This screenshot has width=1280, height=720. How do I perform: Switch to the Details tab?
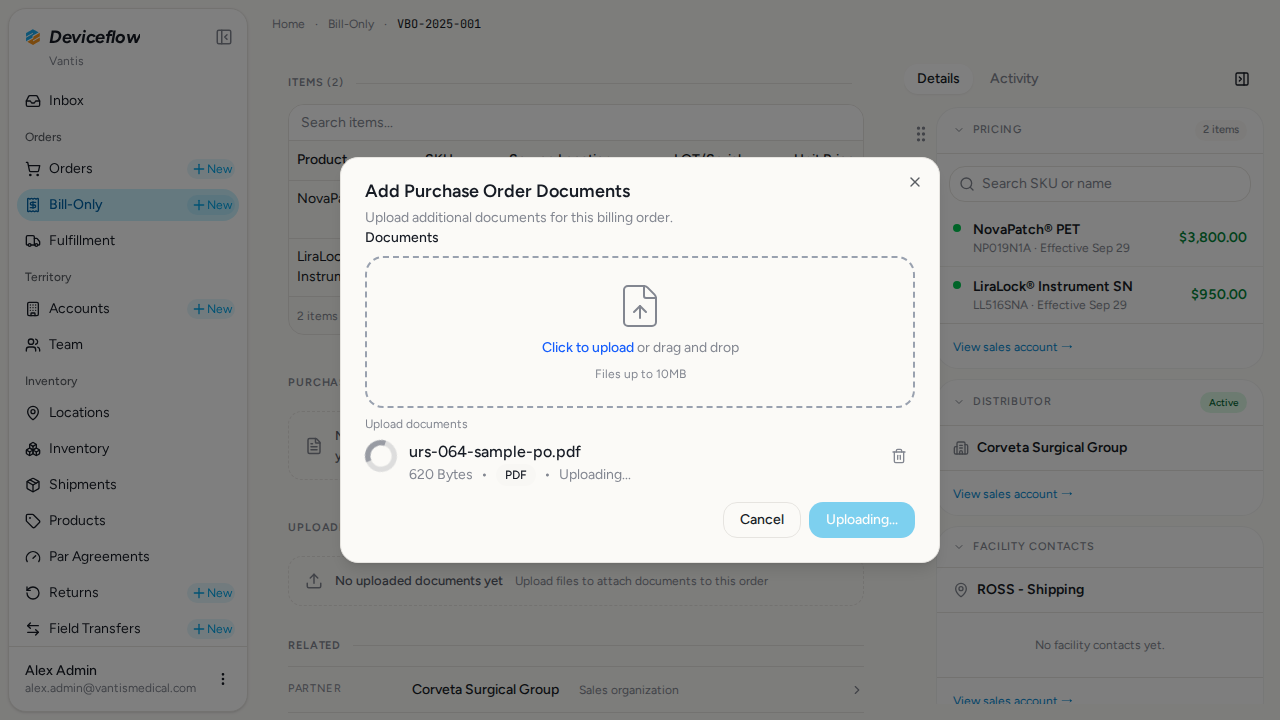pos(938,79)
